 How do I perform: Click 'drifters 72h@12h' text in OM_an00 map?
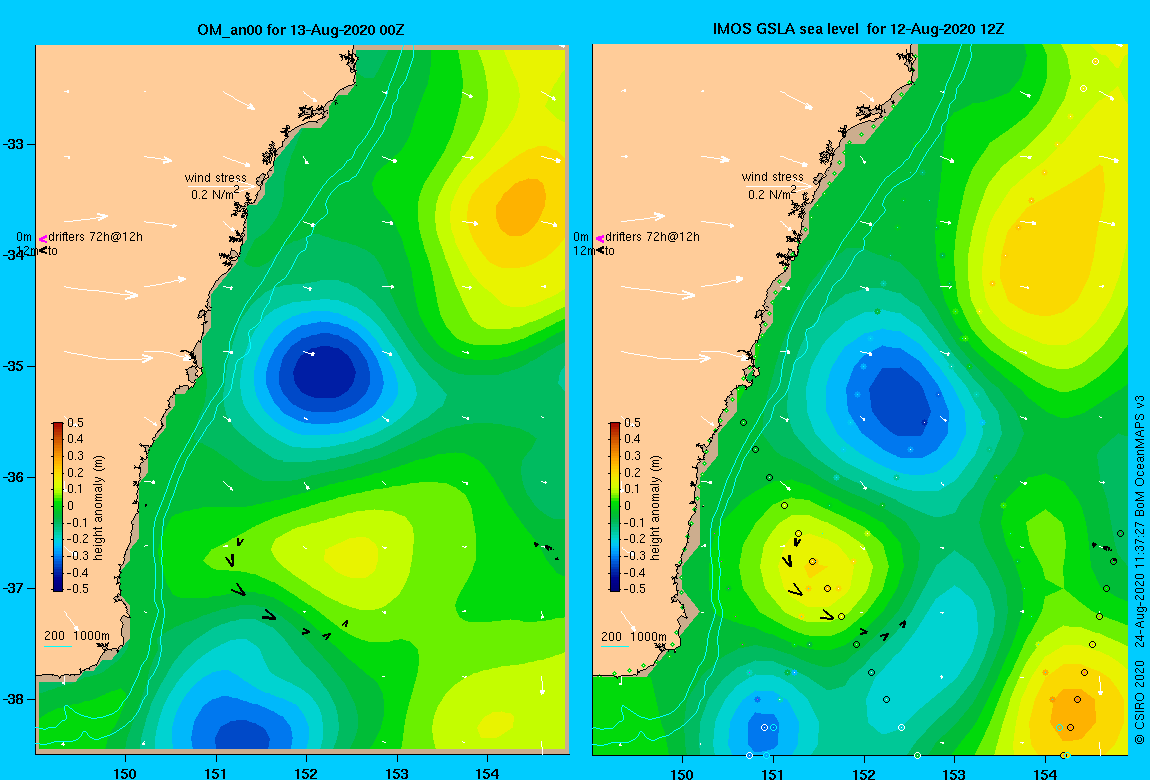tap(95, 237)
